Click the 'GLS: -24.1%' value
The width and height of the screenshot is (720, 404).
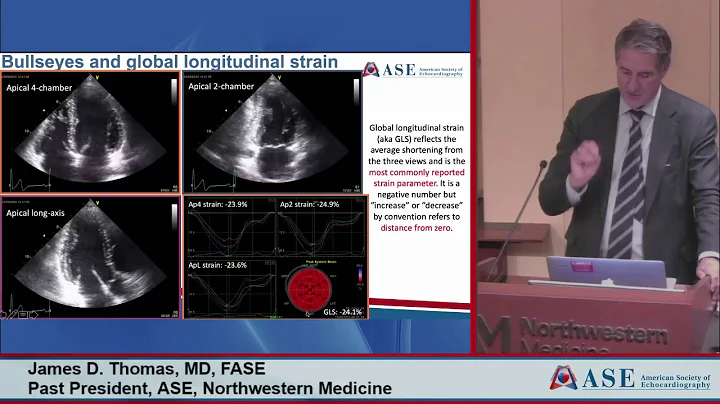343,312
